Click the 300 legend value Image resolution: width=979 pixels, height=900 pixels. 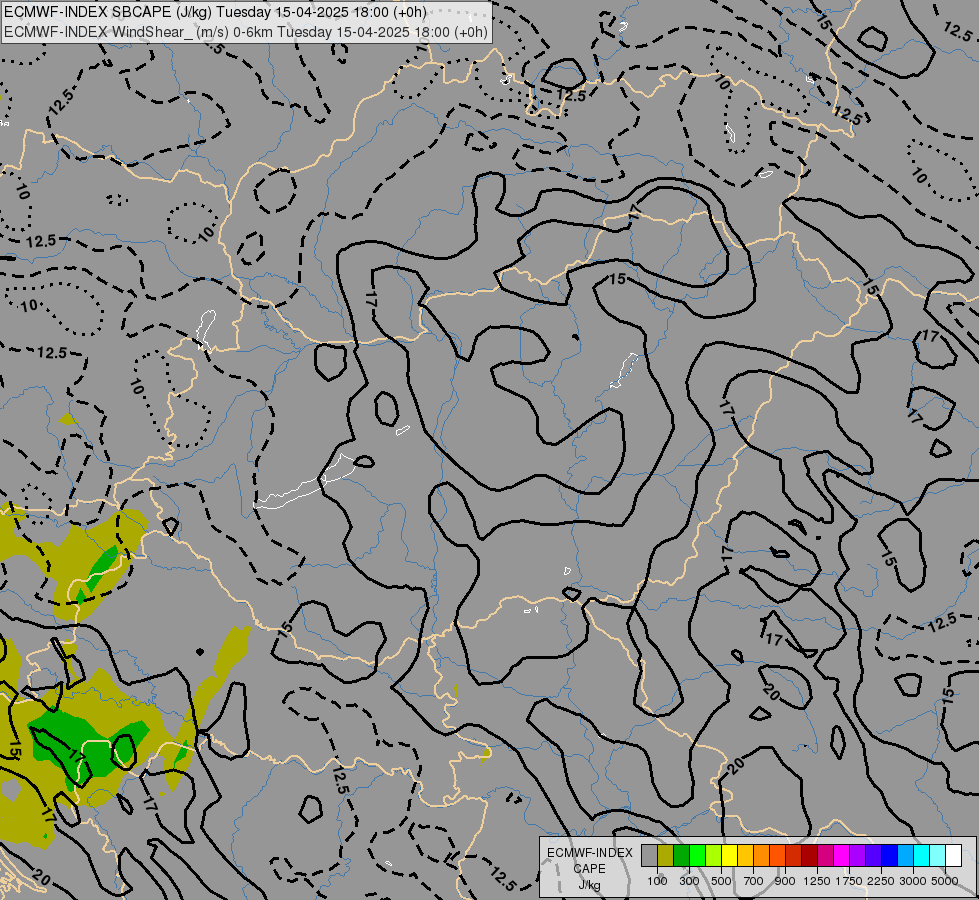689,881
